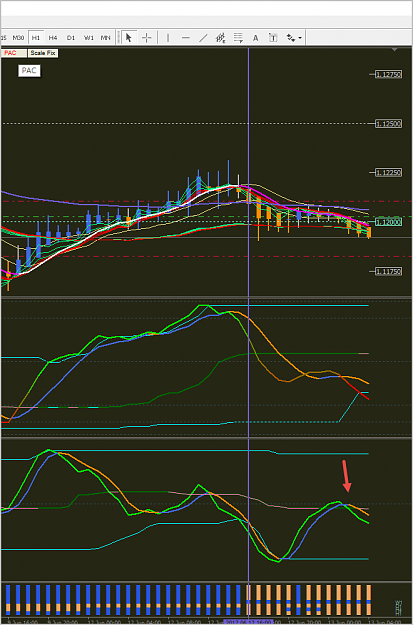Select the text label tool
The width and height of the screenshot is (413, 625).
pos(273,38)
